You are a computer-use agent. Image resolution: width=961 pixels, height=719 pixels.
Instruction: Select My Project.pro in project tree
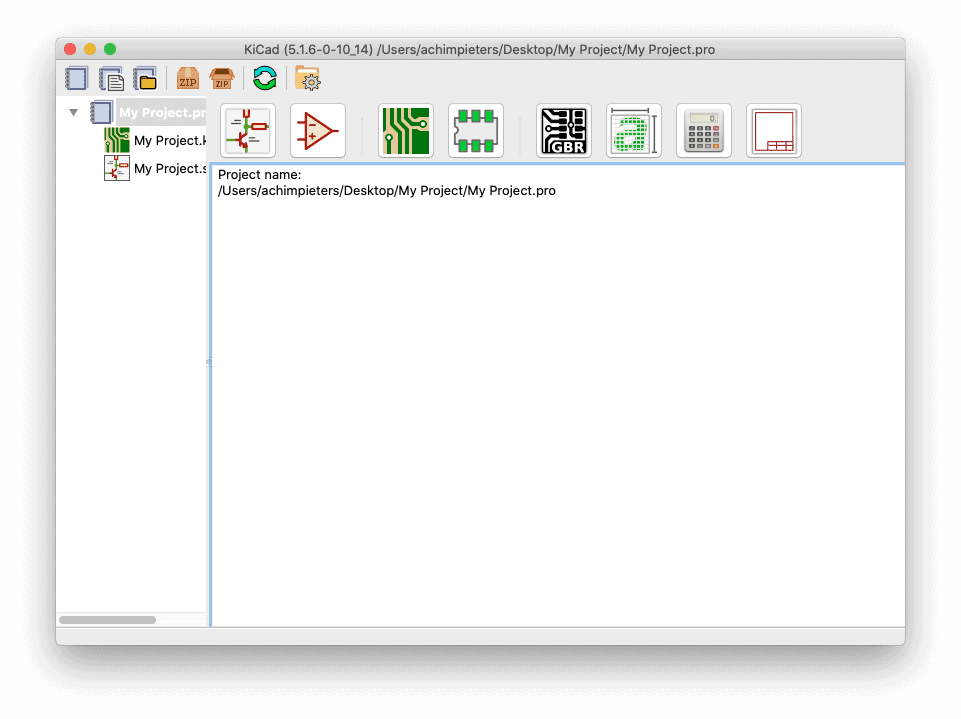click(x=162, y=112)
